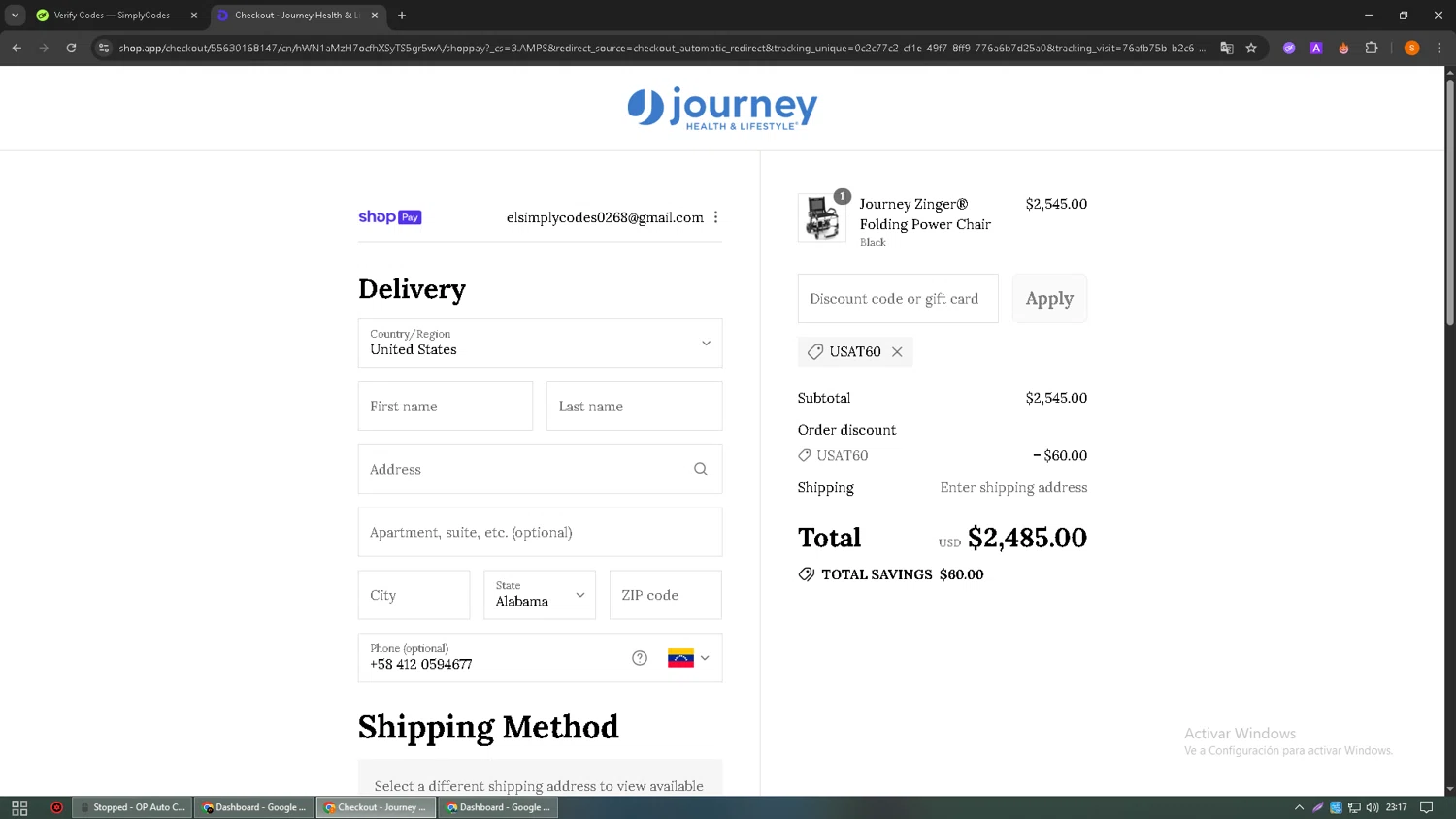The height and width of the screenshot is (819, 1456).
Task: Open the Chrome three-dot menu
Action: tap(1439, 48)
